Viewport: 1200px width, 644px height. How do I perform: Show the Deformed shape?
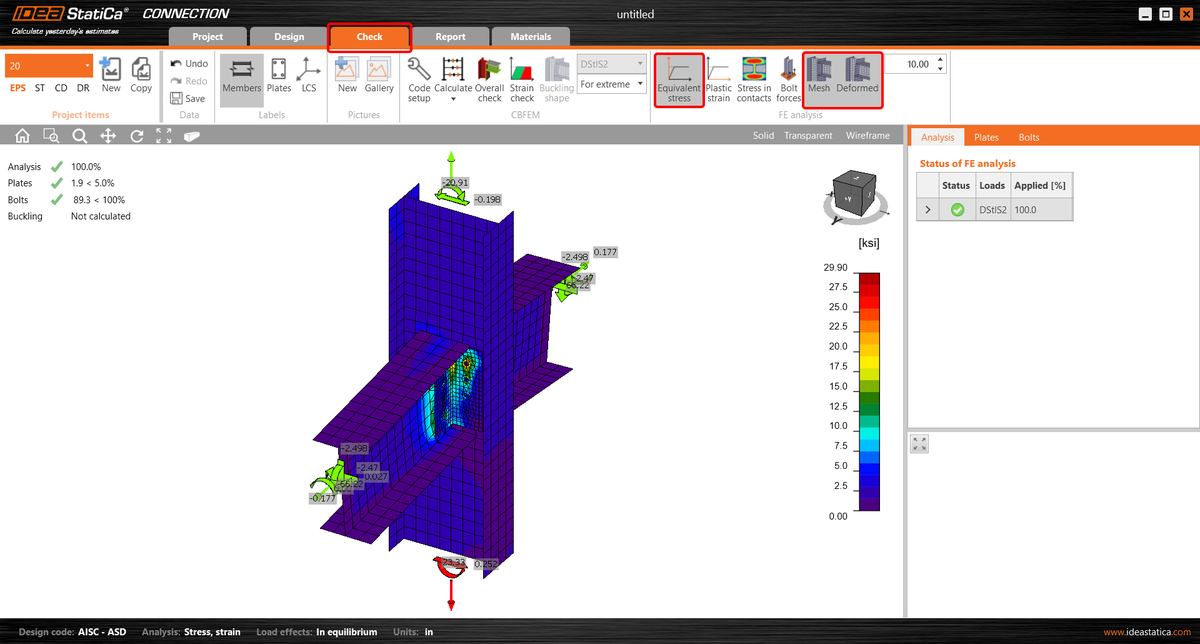[856, 80]
